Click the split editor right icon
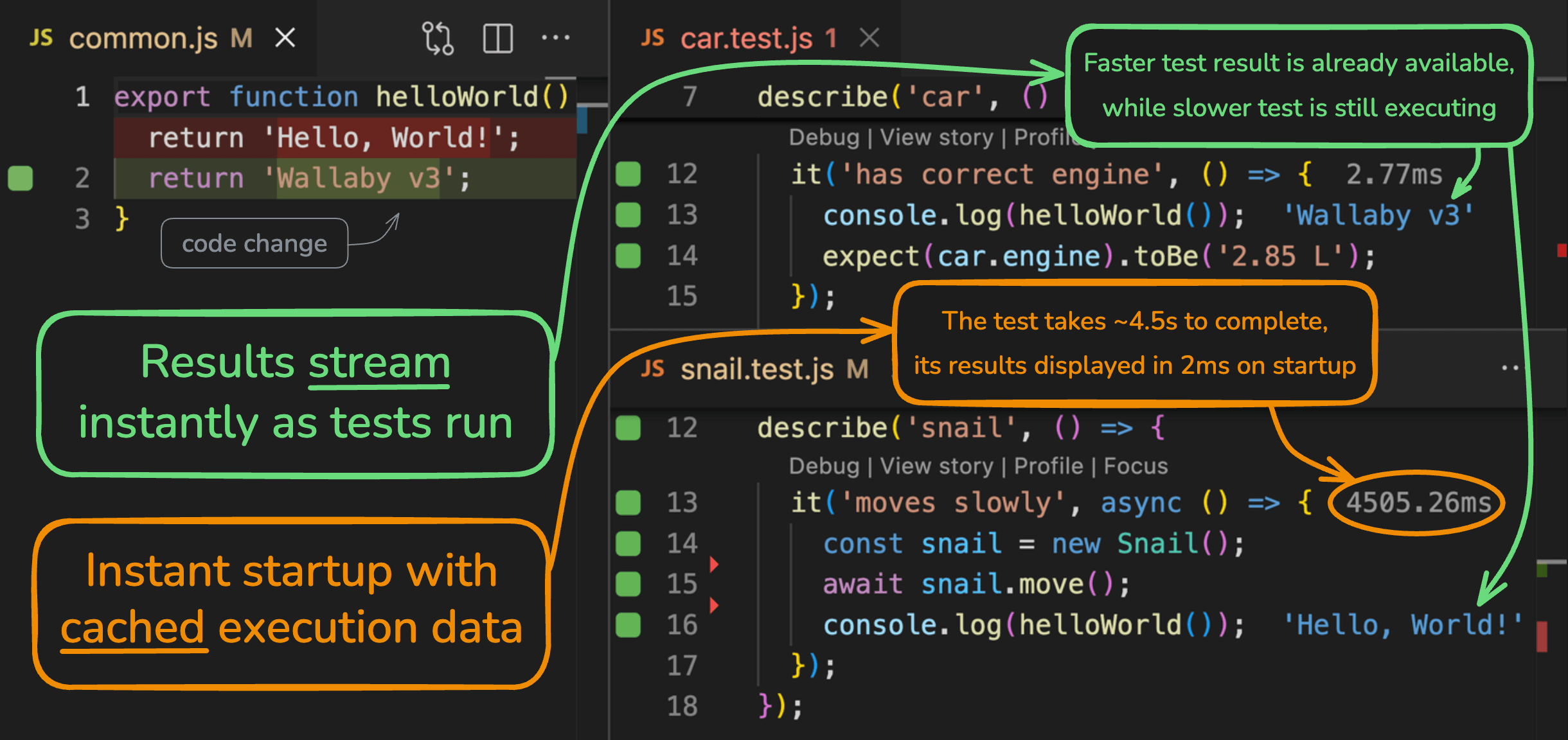 497,39
